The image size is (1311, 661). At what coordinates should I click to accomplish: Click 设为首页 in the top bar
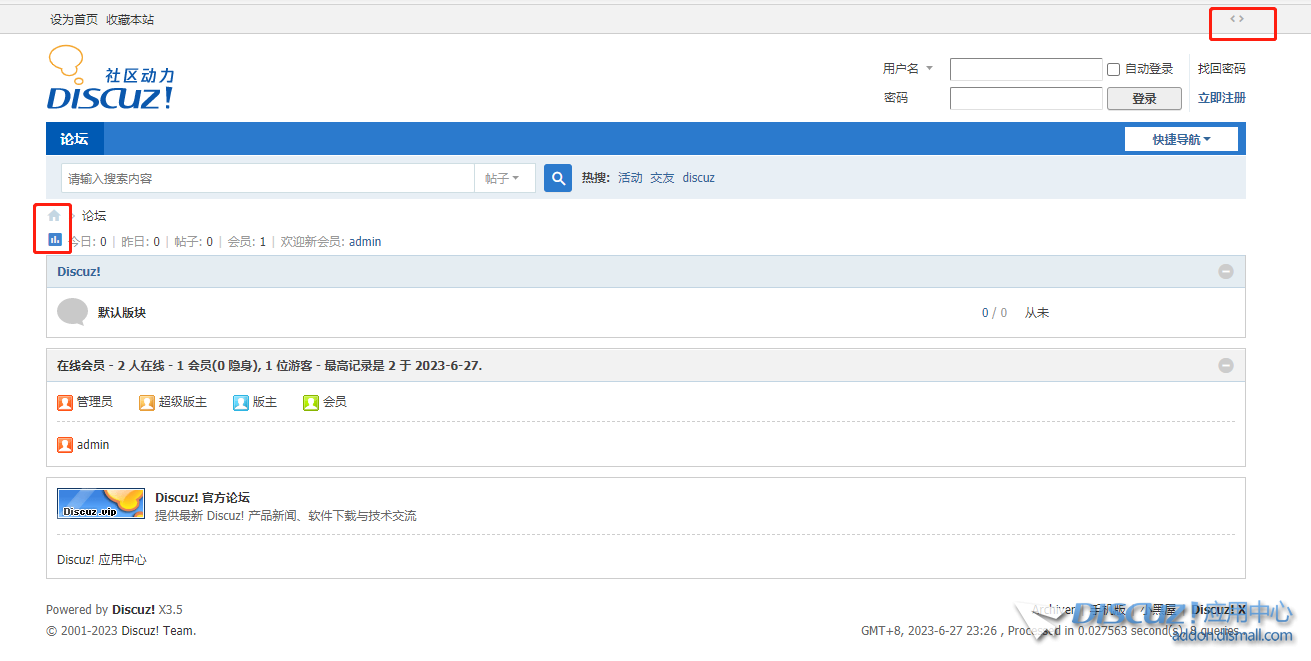[x=74, y=19]
